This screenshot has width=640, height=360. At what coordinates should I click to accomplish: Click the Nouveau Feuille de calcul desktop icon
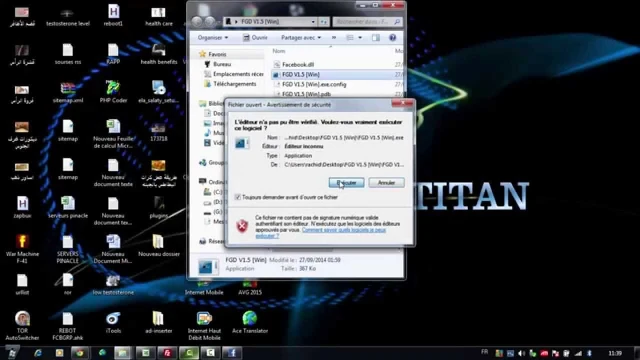[113, 134]
